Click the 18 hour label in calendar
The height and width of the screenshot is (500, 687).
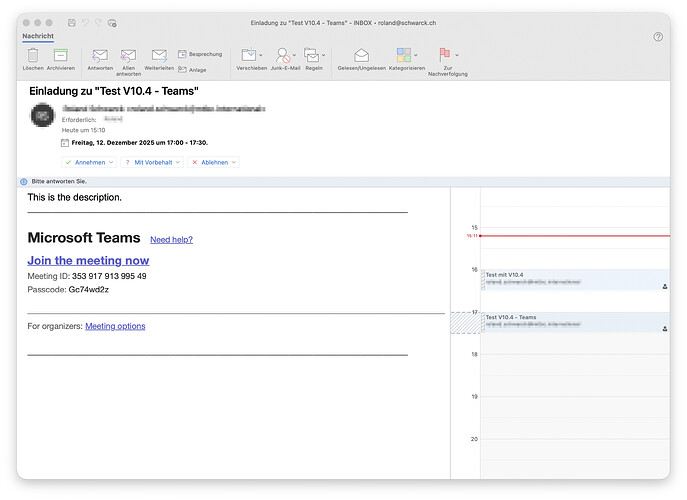click(x=474, y=354)
